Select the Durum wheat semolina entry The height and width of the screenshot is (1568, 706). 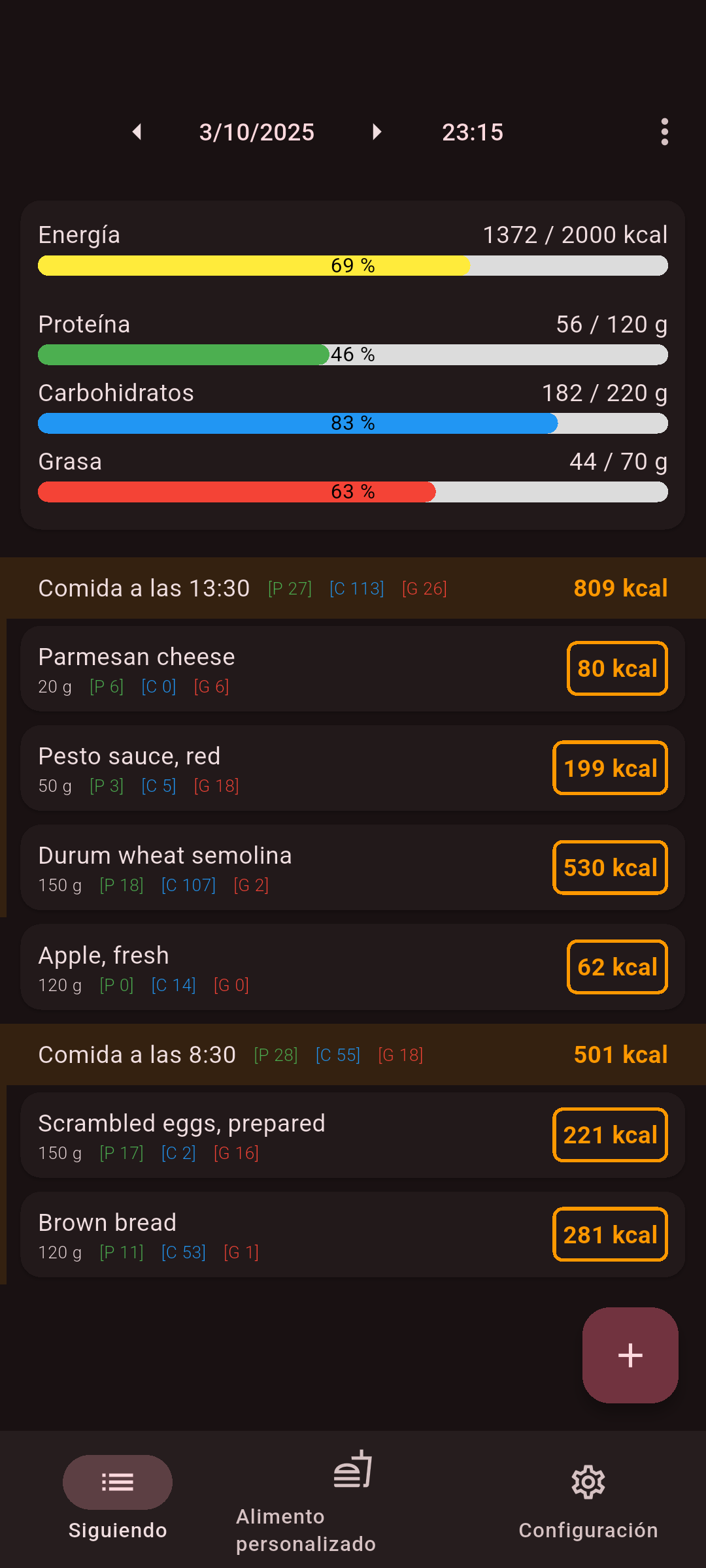click(261, 868)
